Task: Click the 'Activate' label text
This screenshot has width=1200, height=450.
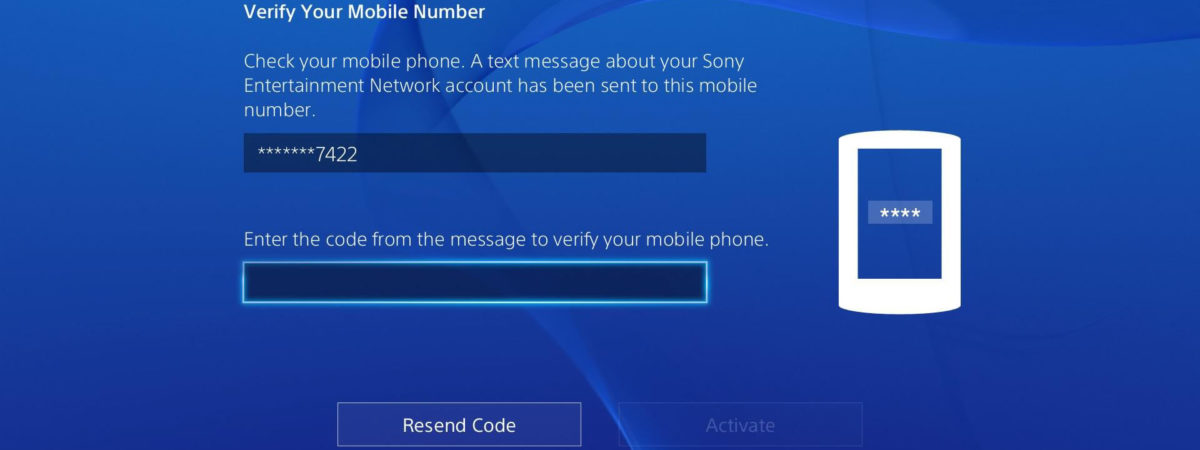Action: coord(740,425)
